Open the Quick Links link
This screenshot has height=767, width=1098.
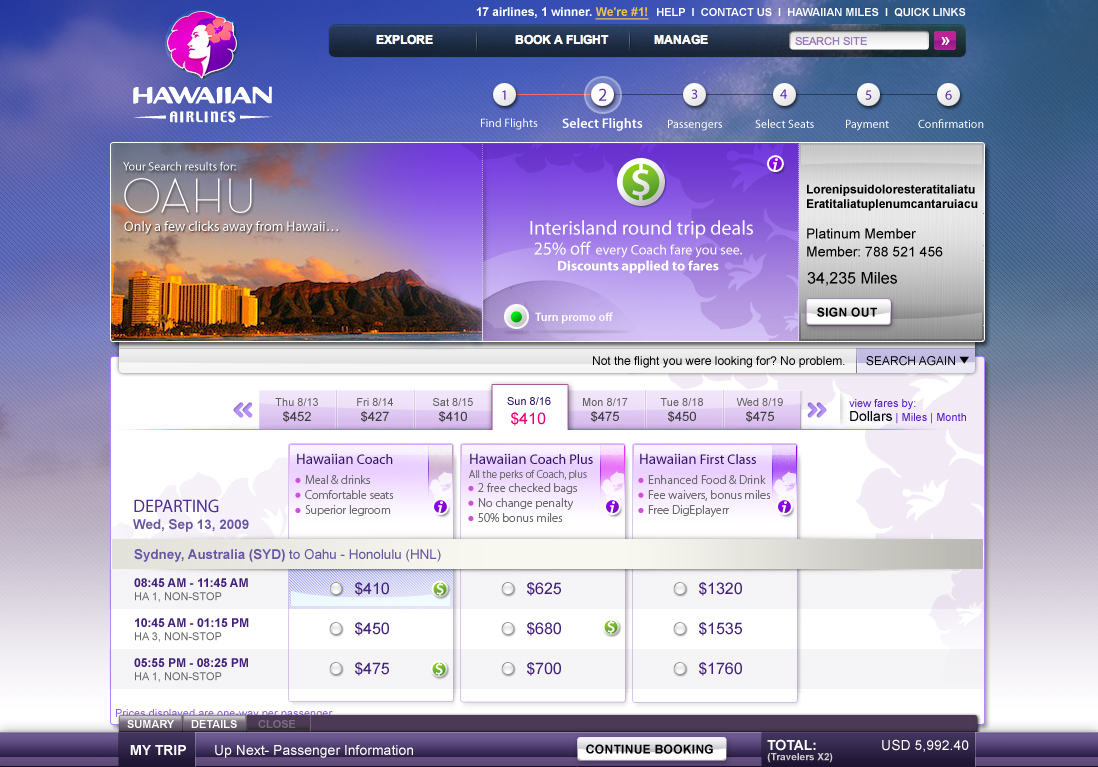click(x=929, y=12)
